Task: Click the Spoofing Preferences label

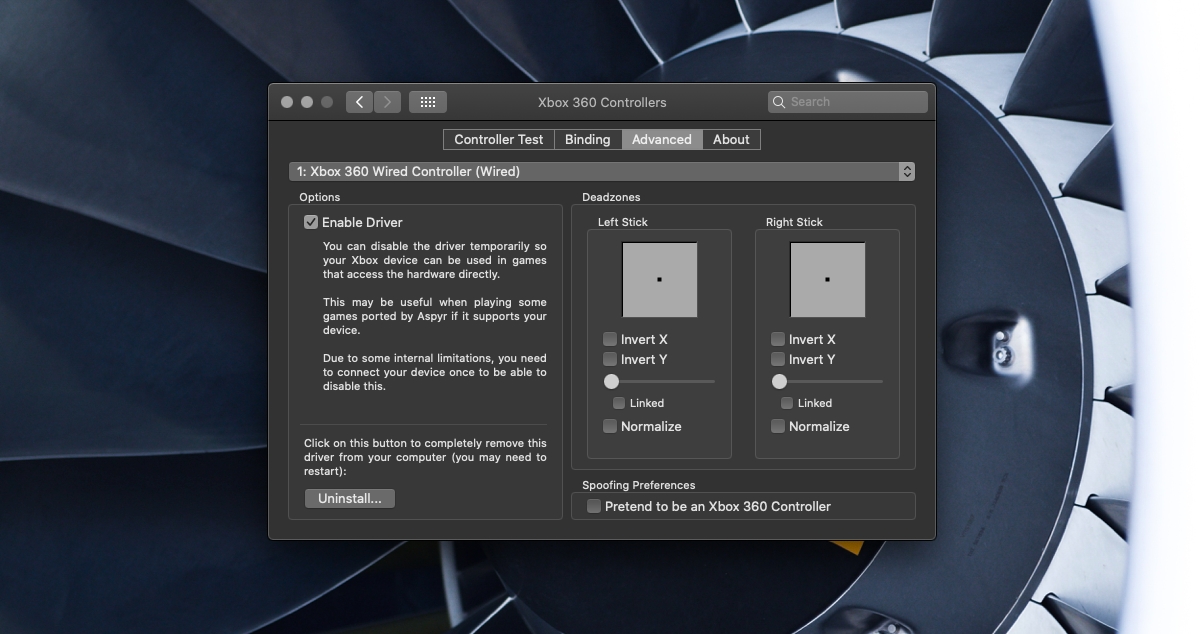Action: 639,485
